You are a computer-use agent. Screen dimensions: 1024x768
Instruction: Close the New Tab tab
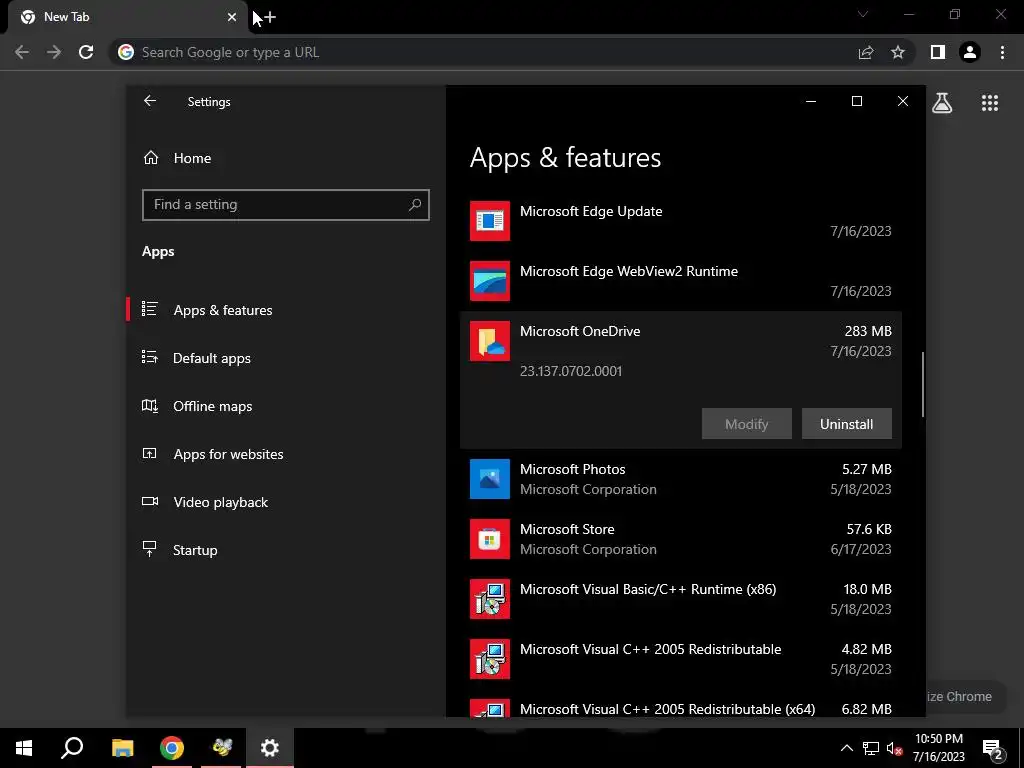point(232,17)
